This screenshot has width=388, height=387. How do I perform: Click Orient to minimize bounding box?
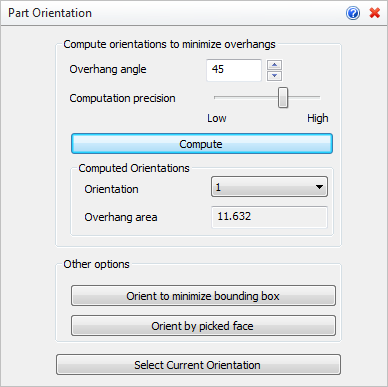point(203,296)
